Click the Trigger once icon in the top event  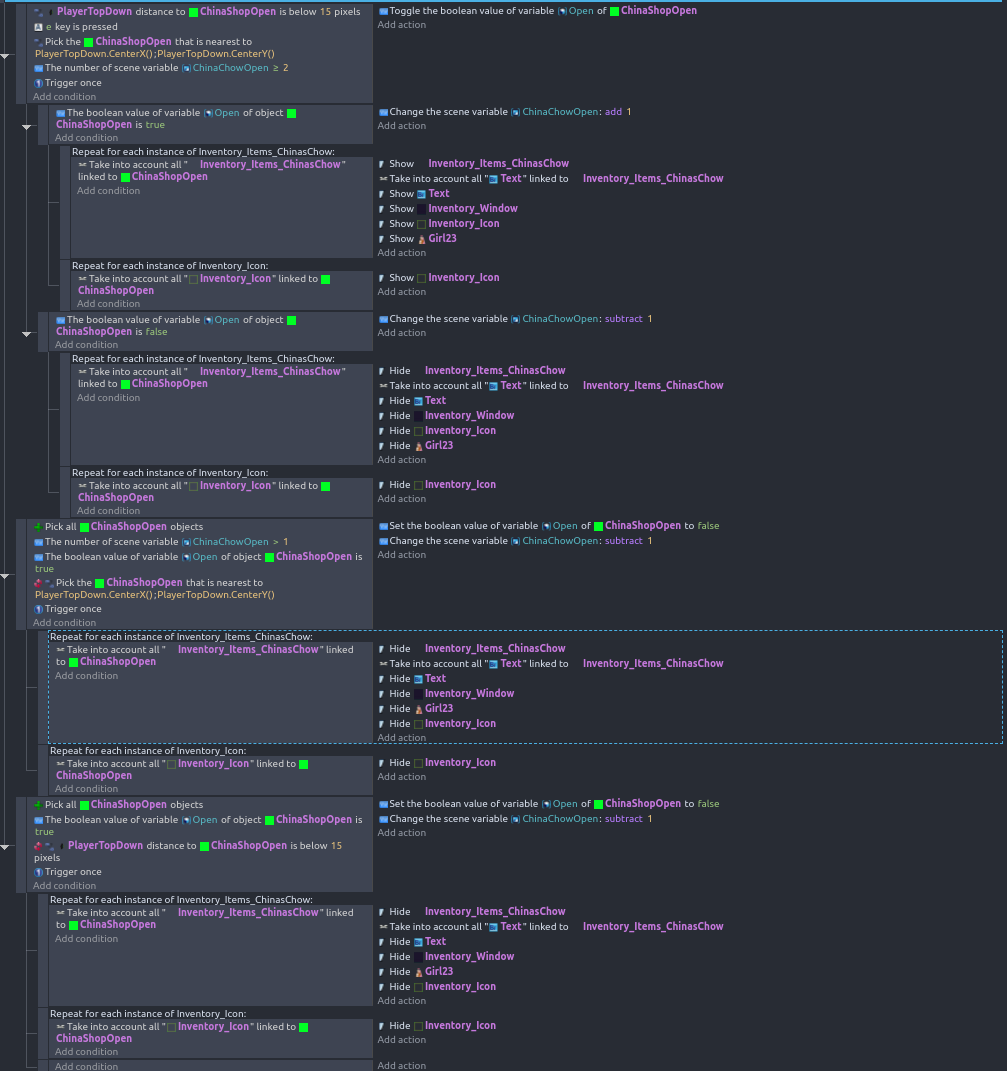36,82
